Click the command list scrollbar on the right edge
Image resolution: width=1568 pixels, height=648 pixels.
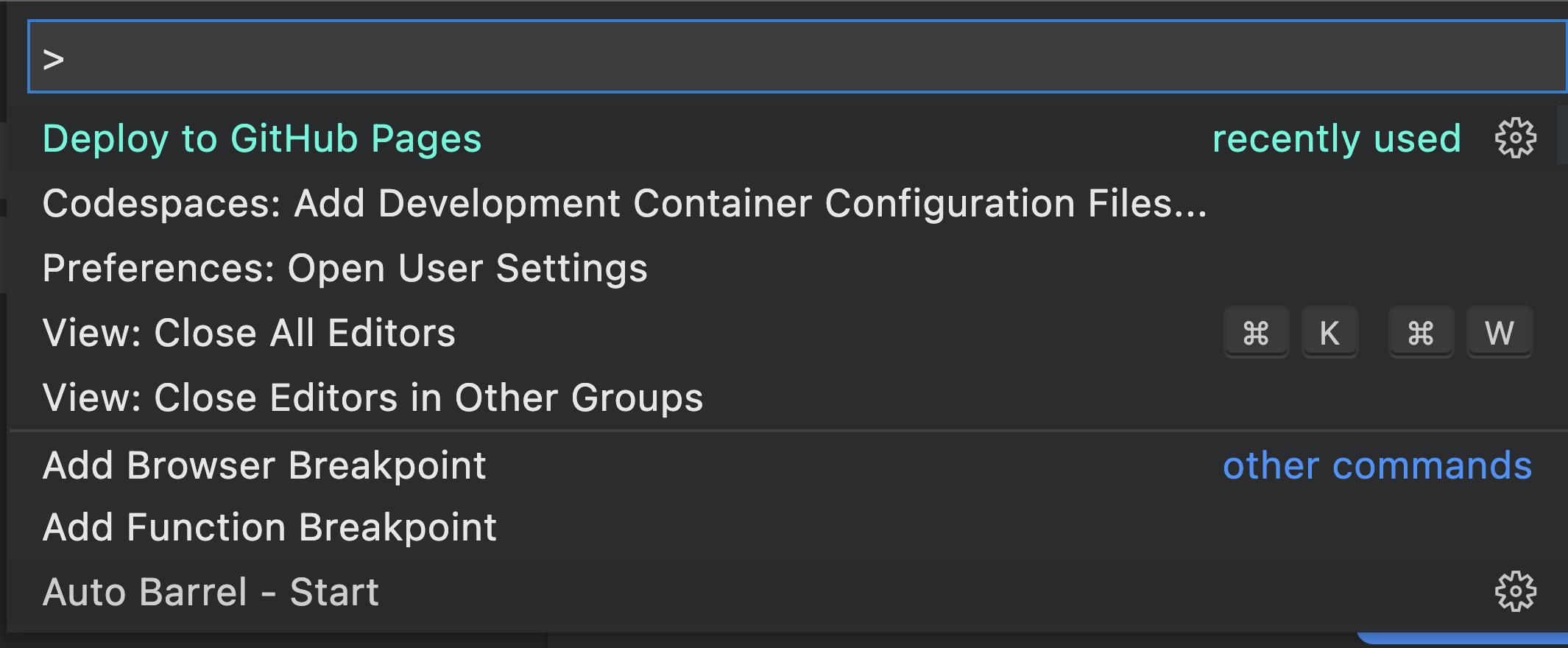pyautogui.click(x=1562, y=135)
